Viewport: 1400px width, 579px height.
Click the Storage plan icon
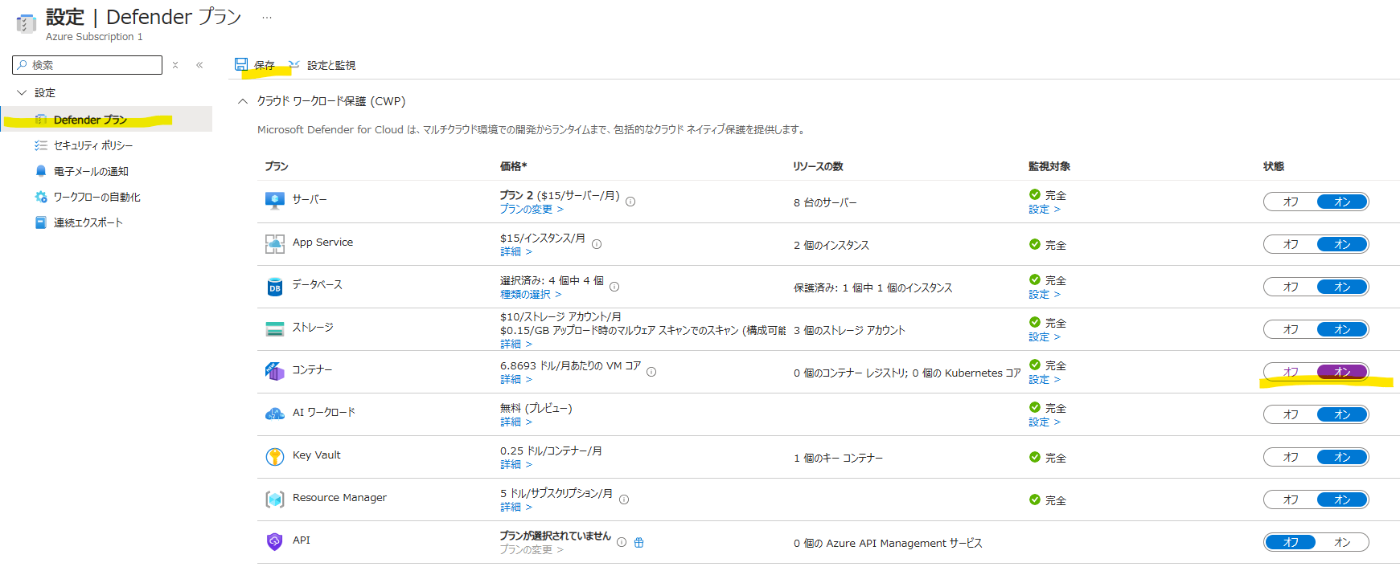pyautogui.click(x=275, y=329)
